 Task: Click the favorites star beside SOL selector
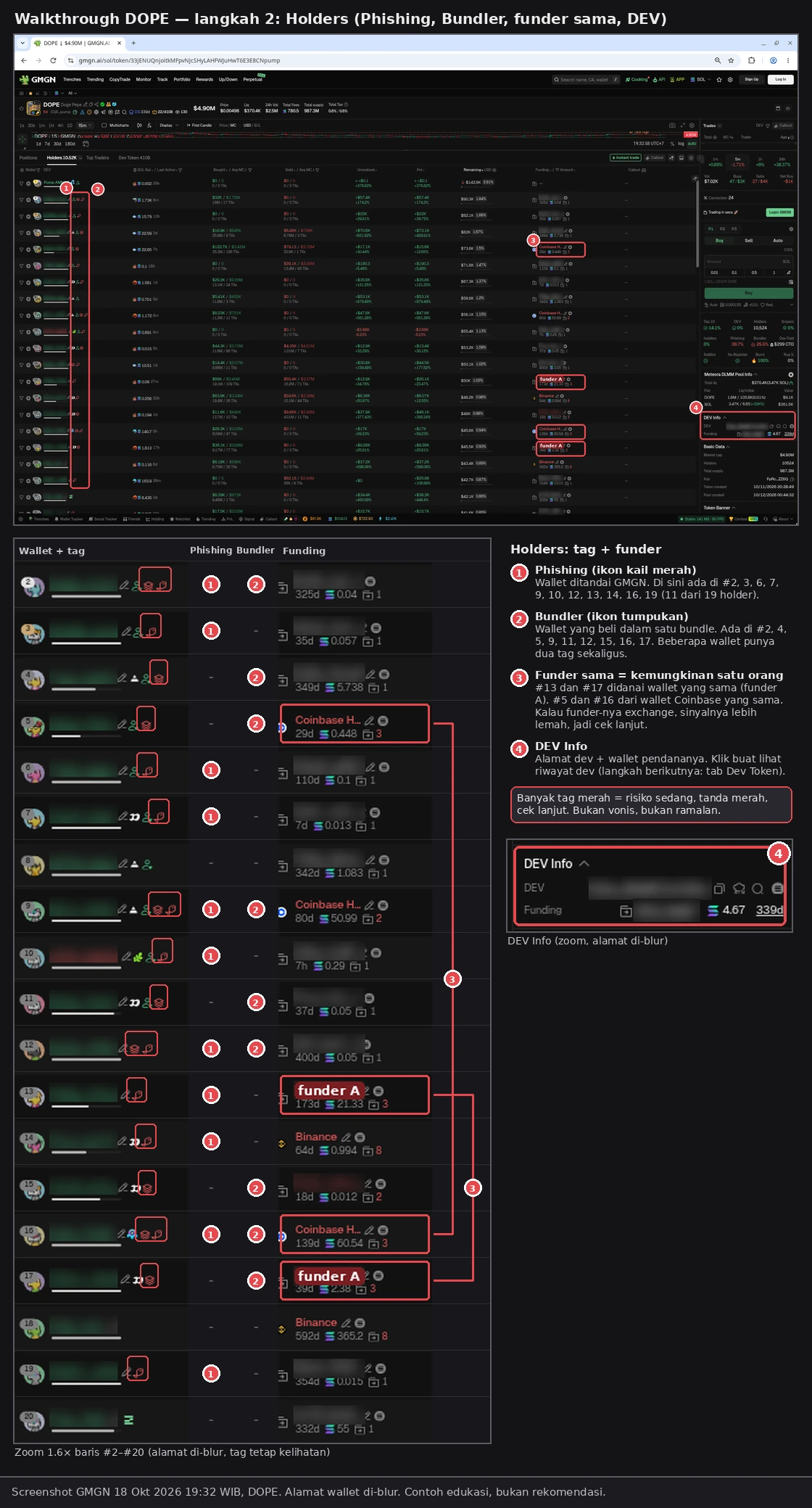point(719,80)
